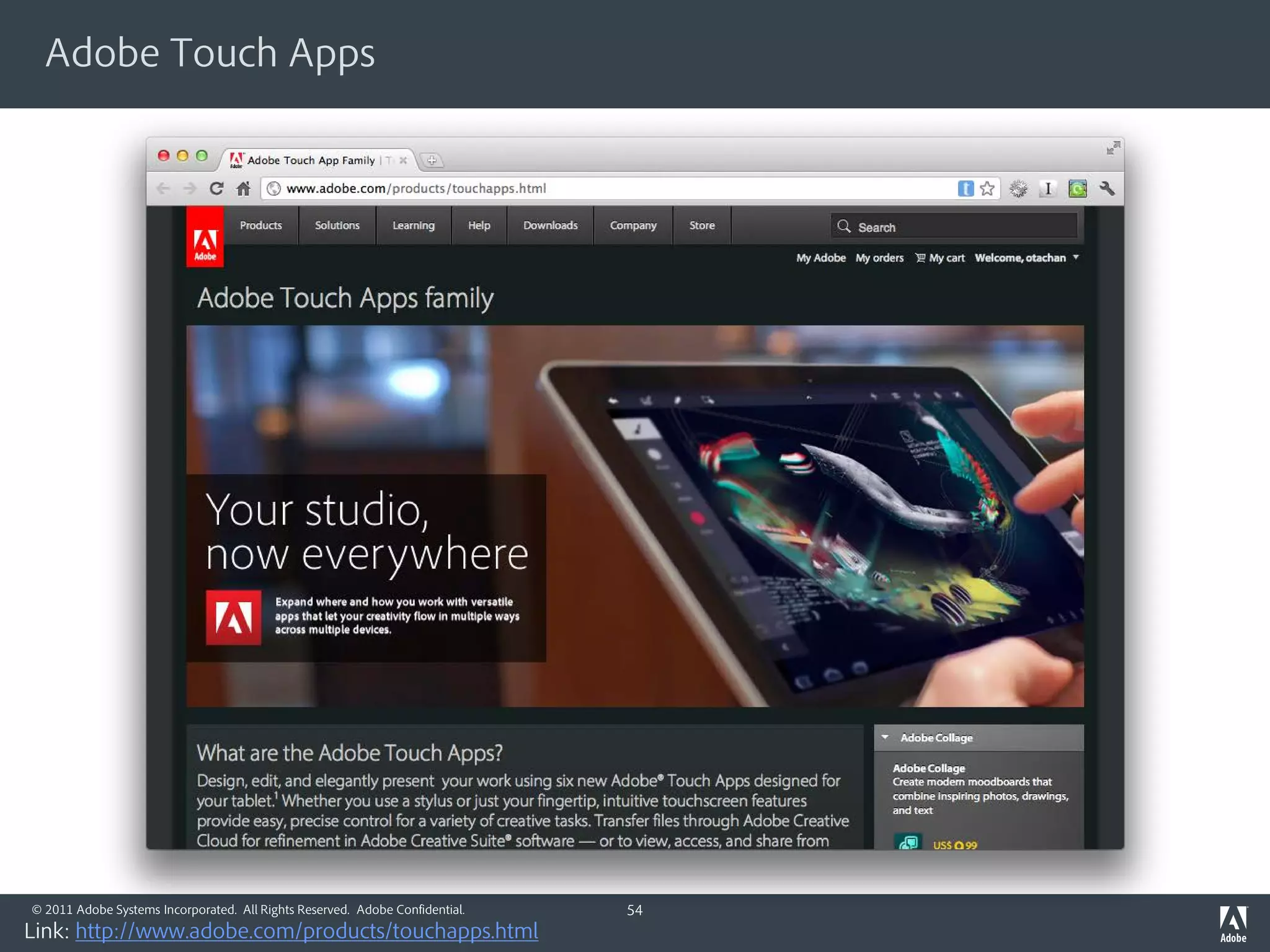Toggle fullscreen with the expand arrows icon

tap(1113, 148)
